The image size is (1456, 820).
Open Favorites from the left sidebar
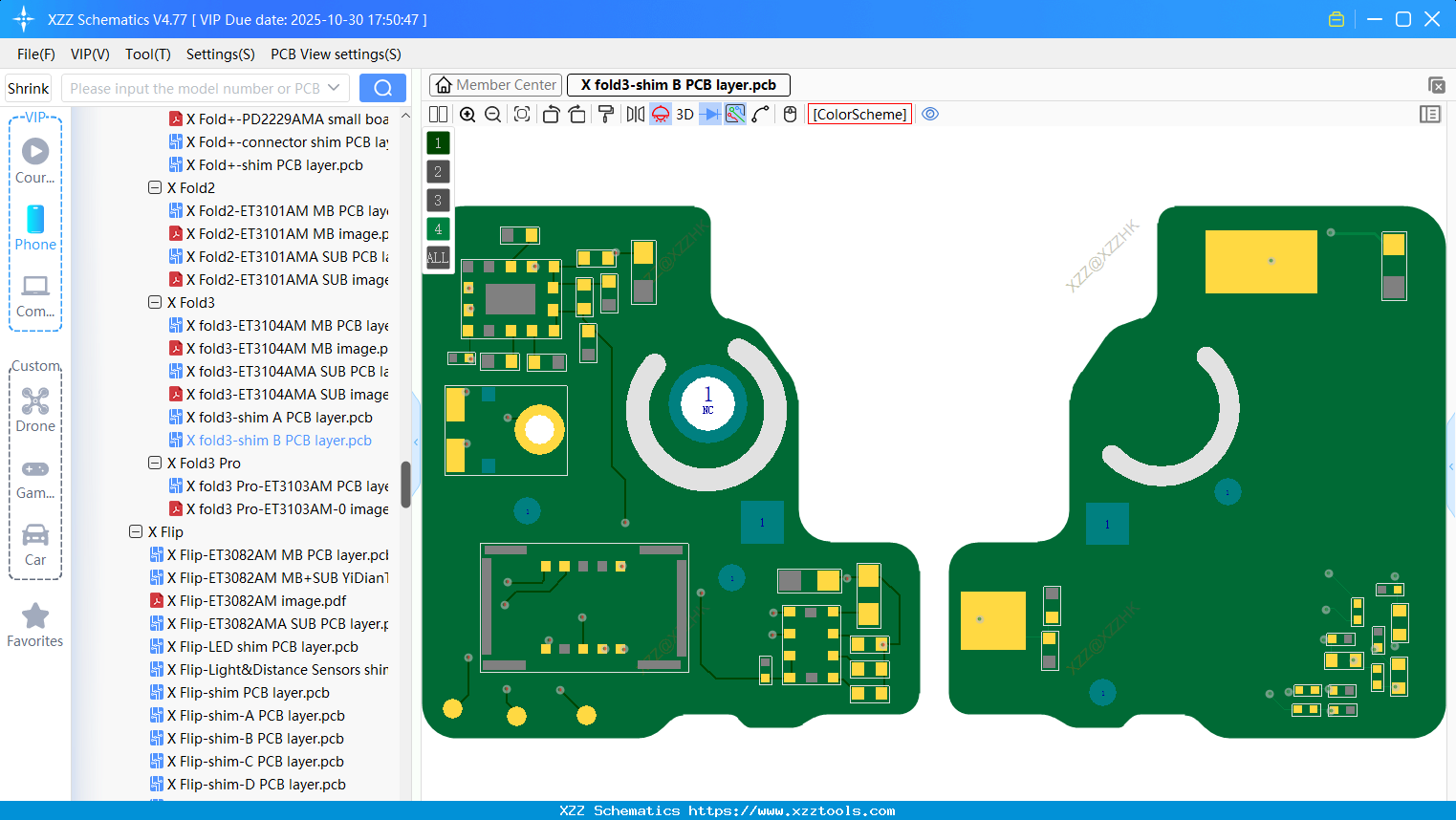(35, 626)
